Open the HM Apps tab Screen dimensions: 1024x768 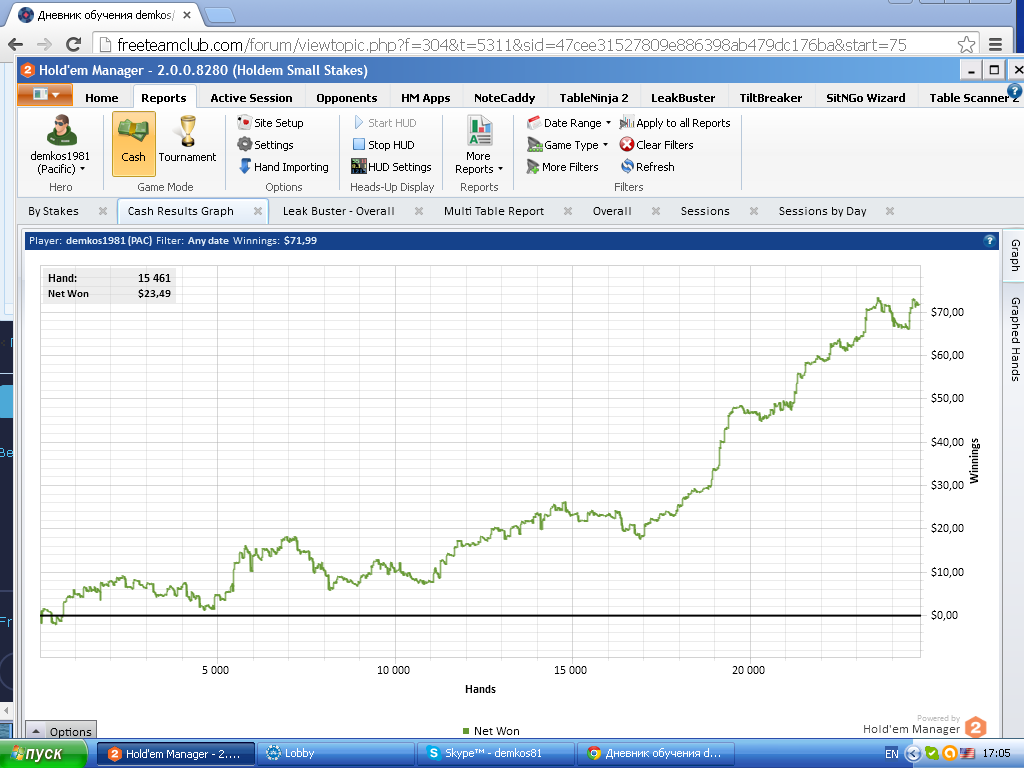pyautogui.click(x=426, y=98)
